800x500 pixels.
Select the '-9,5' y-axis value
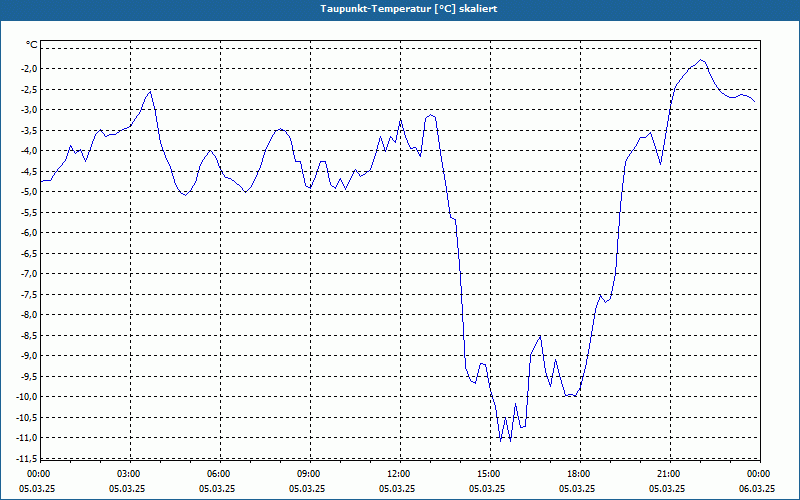(29, 376)
